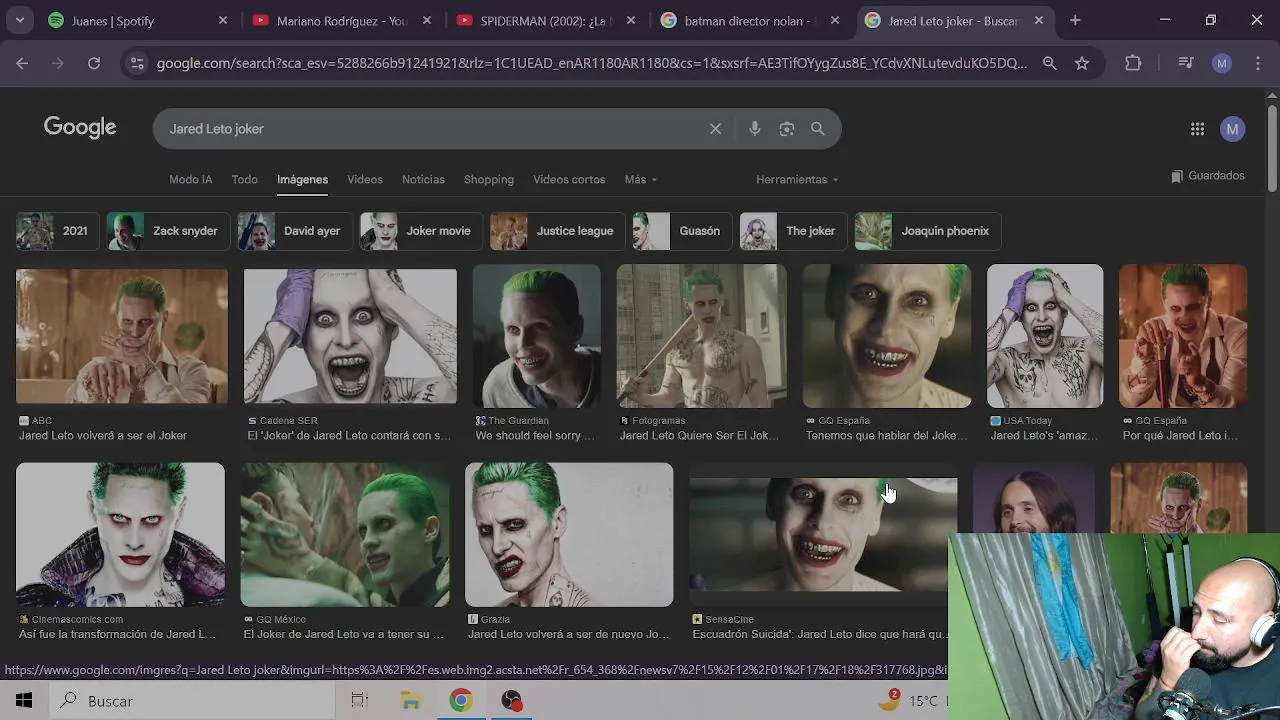Open USA Today Joker thumbnail
The width and height of the screenshot is (1280, 720).
click(1045, 336)
